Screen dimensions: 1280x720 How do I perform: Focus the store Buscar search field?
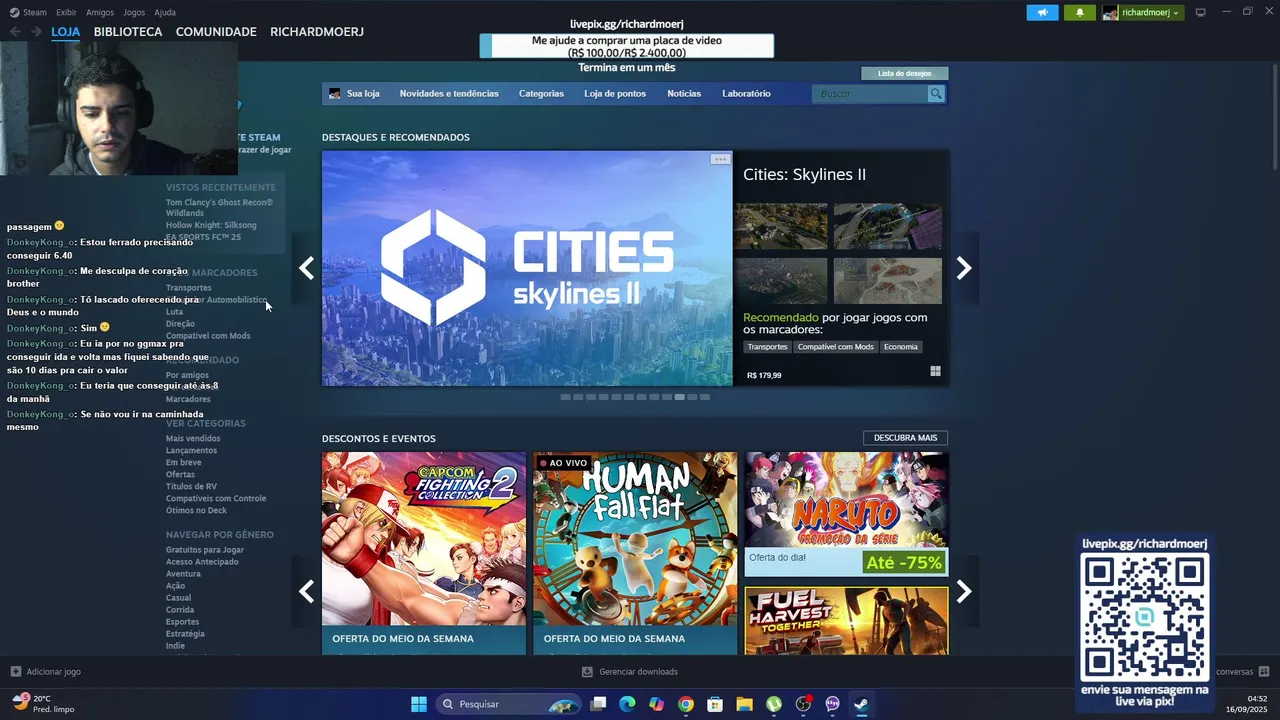click(x=870, y=93)
